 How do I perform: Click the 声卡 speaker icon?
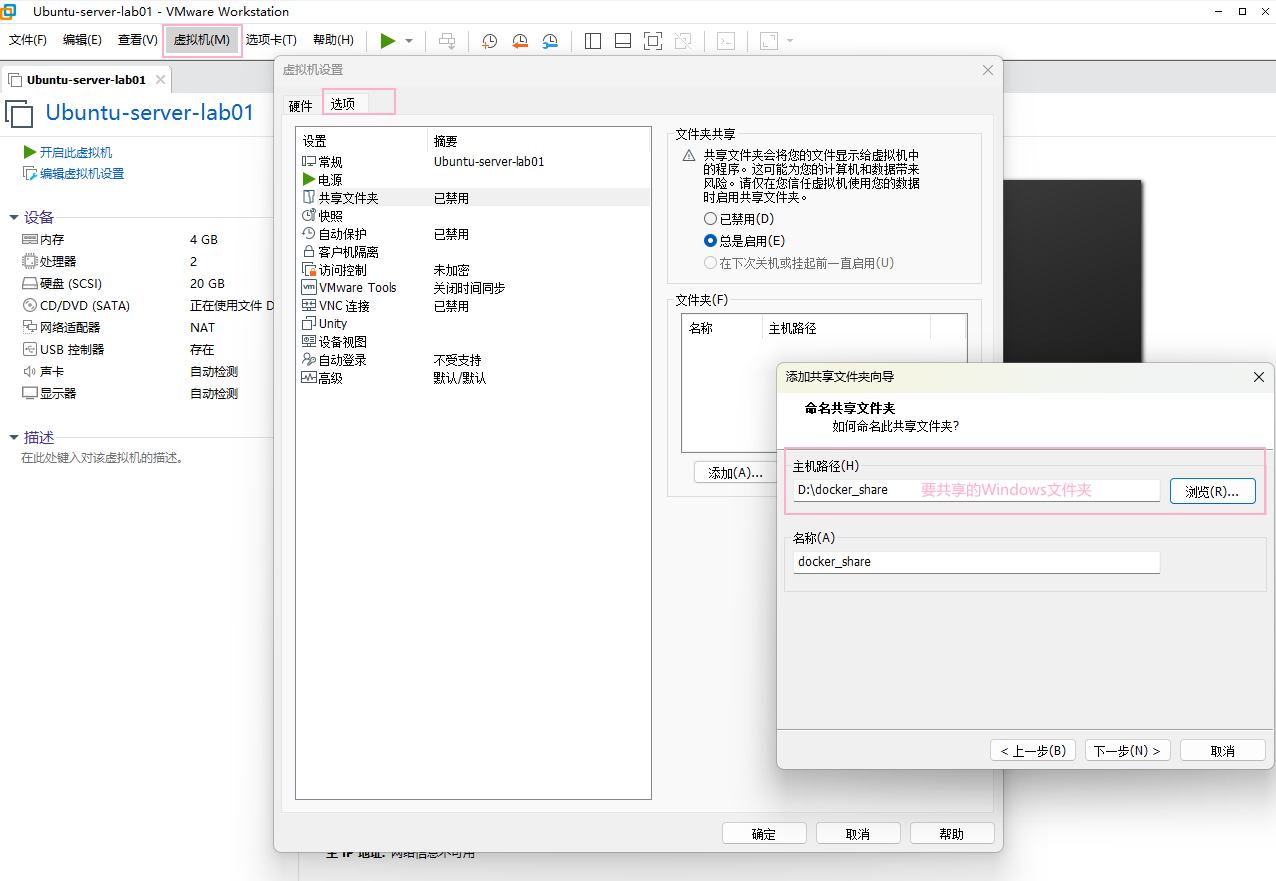tap(29, 371)
